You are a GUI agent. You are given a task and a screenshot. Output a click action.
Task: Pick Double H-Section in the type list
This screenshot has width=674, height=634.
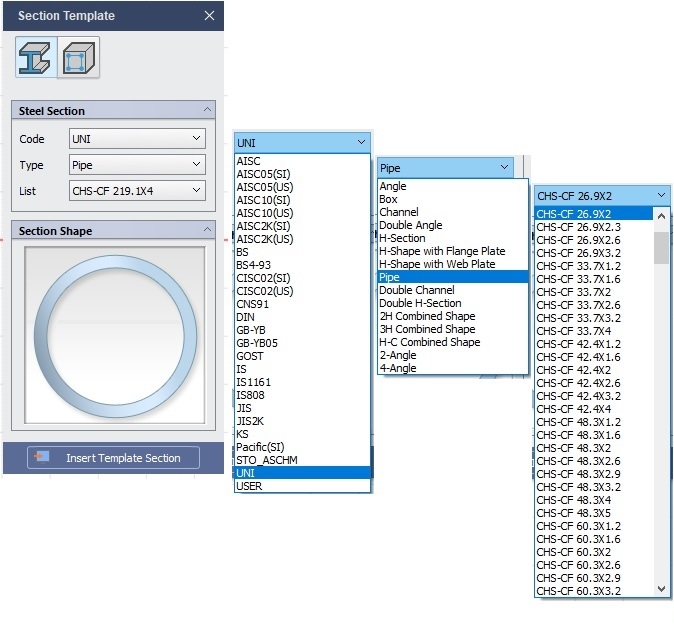click(x=453, y=303)
